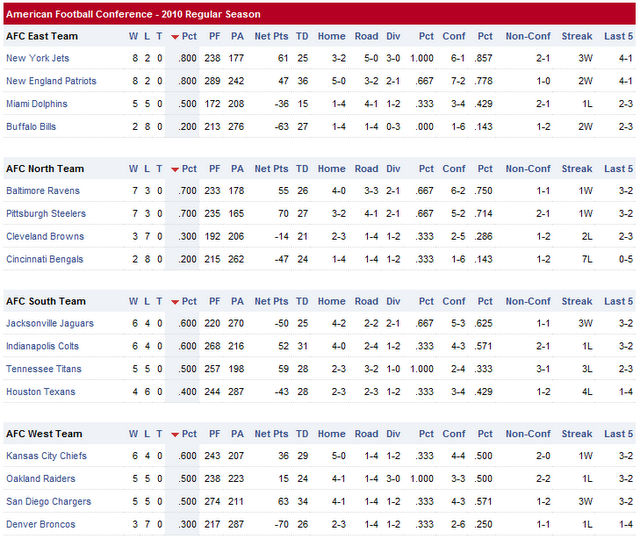640x539 pixels.
Task: Select the Pittsburgh Steelers link
Action: (x=46, y=214)
